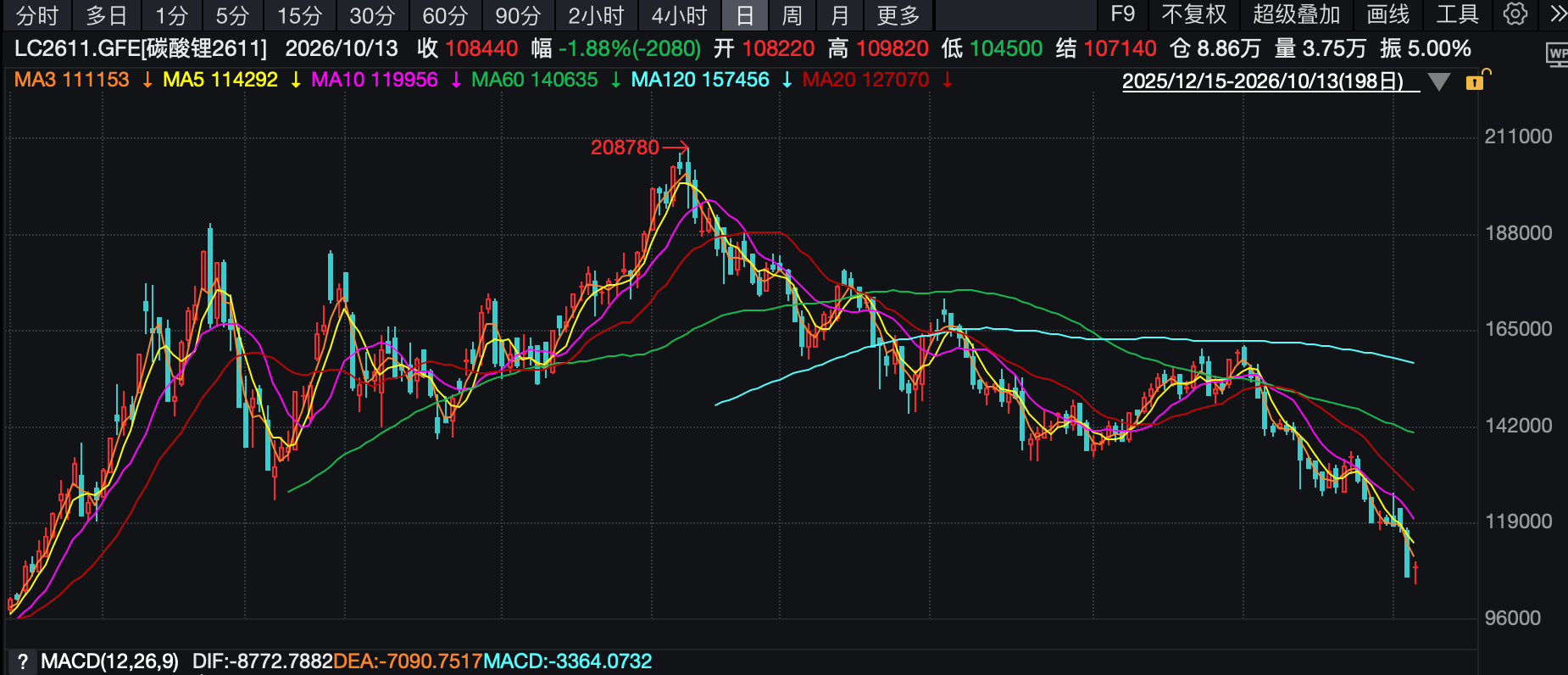The width and height of the screenshot is (1568, 675).
Task: Click the 211000 price axis label
Action: pyautogui.click(x=1518, y=137)
